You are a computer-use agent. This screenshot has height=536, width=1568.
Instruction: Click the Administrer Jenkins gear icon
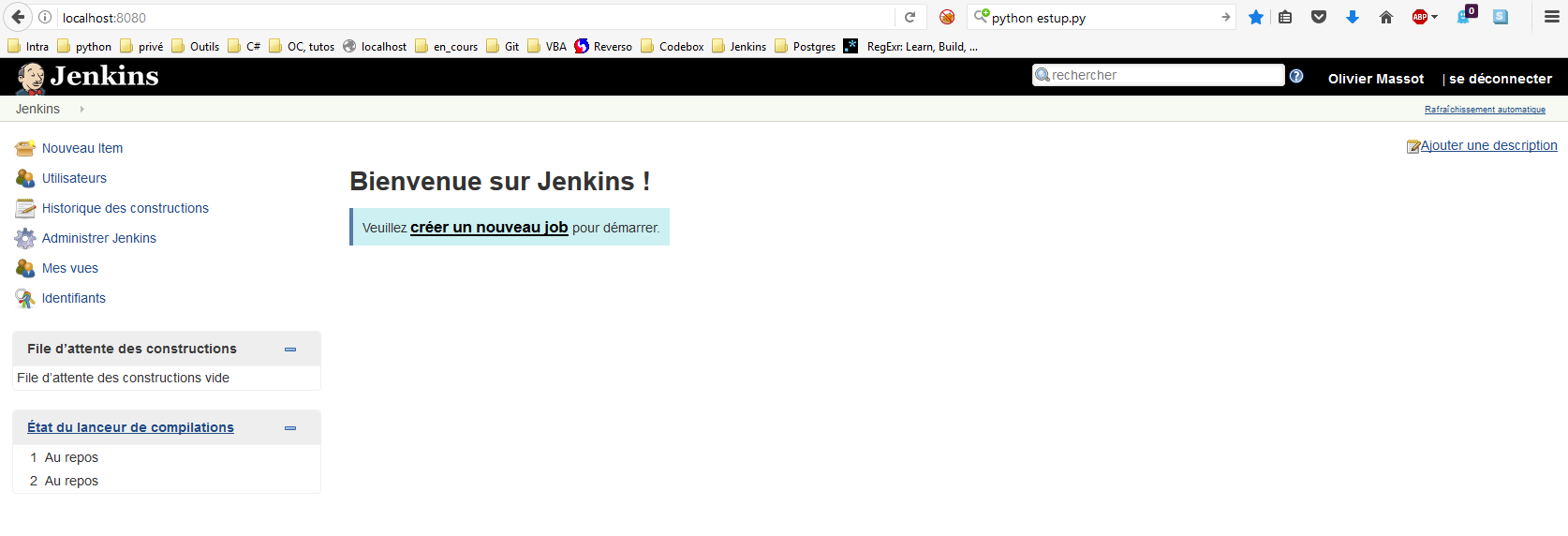[x=25, y=238]
